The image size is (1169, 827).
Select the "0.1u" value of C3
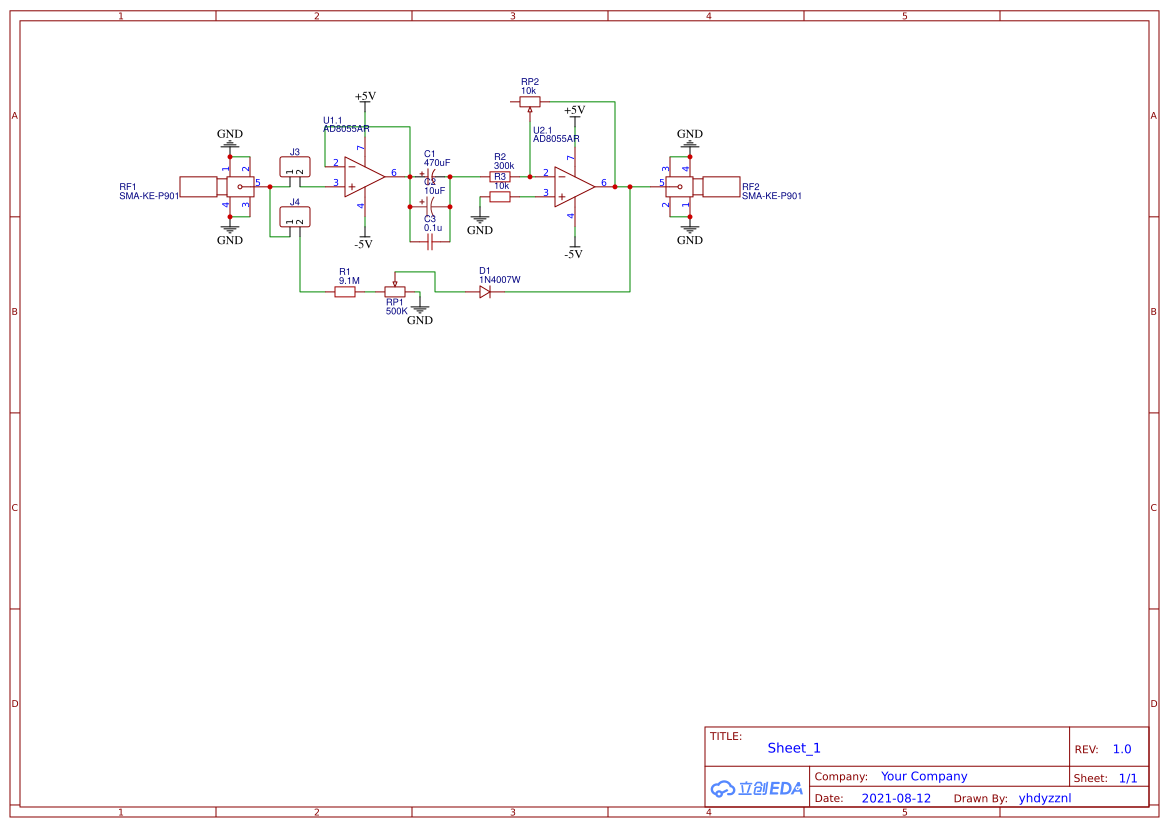[x=433, y=228]
